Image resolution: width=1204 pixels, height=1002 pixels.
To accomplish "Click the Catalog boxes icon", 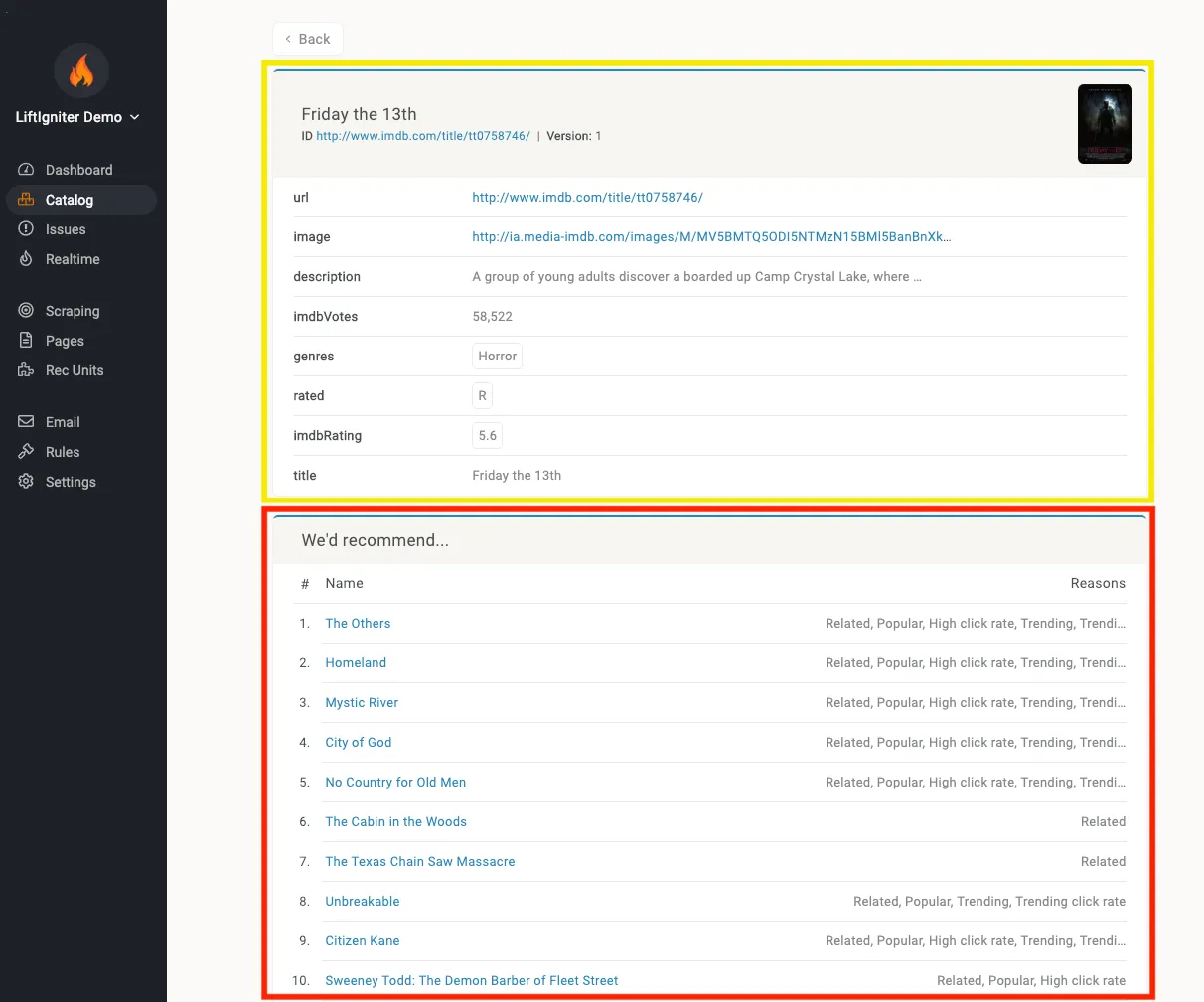I will pos(26,200).
